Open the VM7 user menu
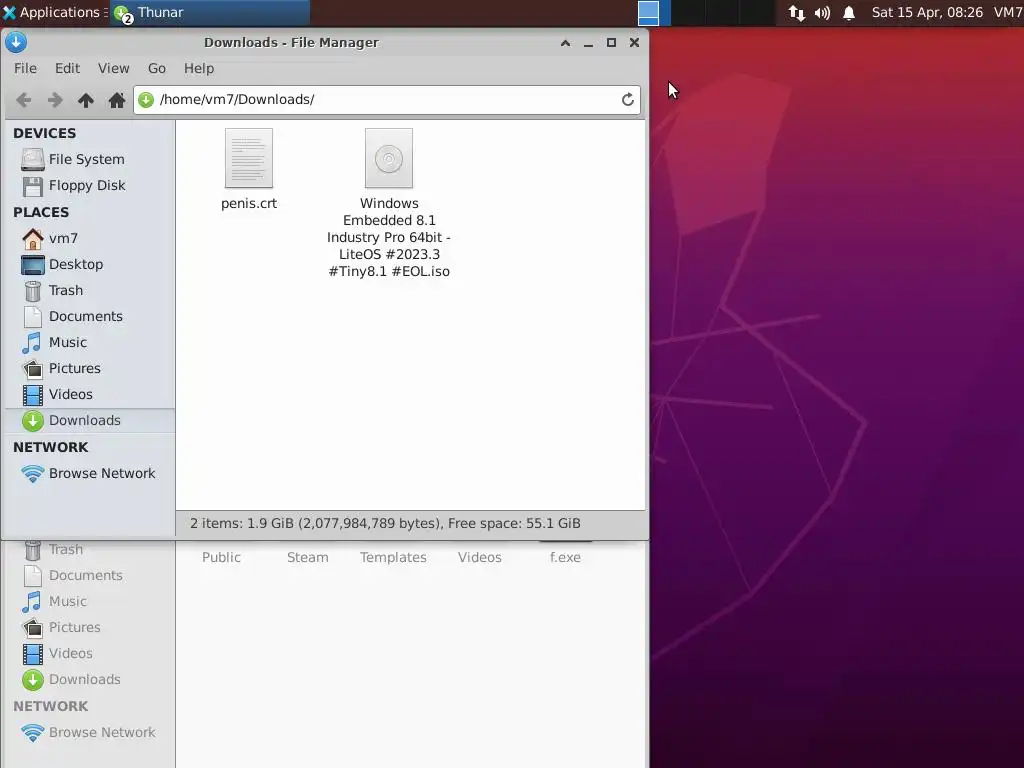The width and height of the screenshot is (1024, 768). [1008, 12]
